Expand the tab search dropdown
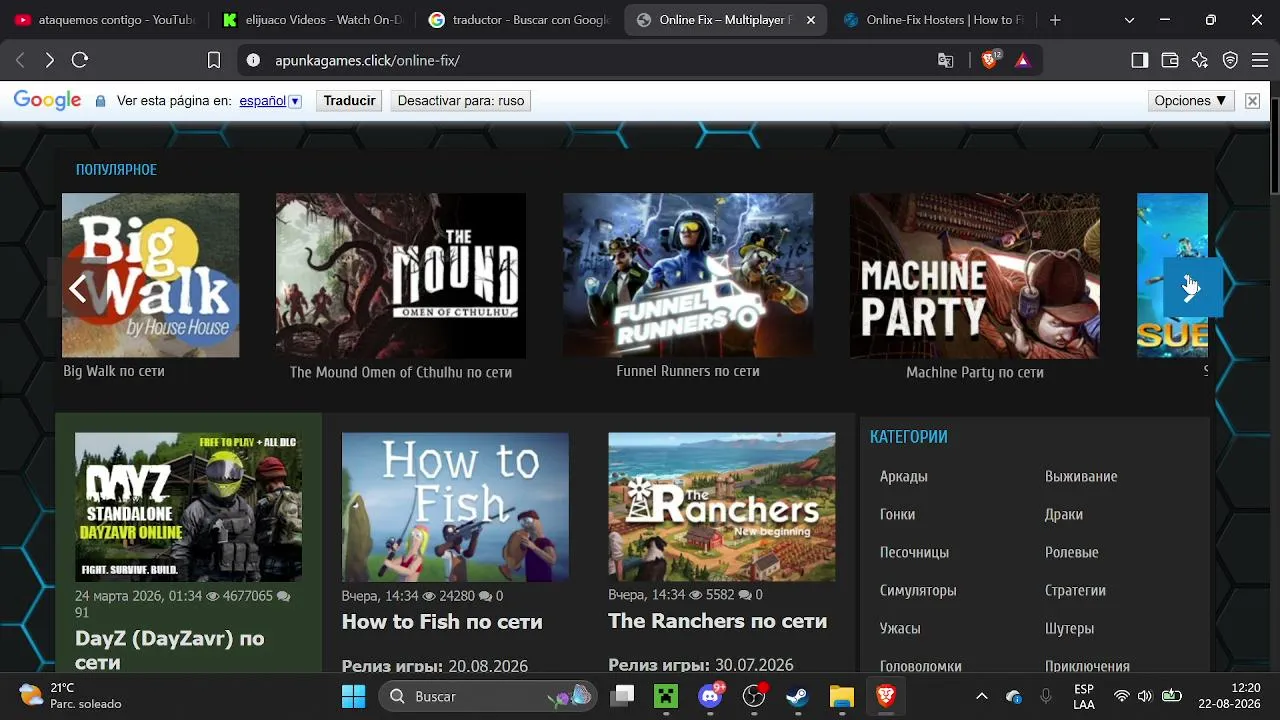The width and height of the screenshot is (1280, 720). pos(1130,20)
